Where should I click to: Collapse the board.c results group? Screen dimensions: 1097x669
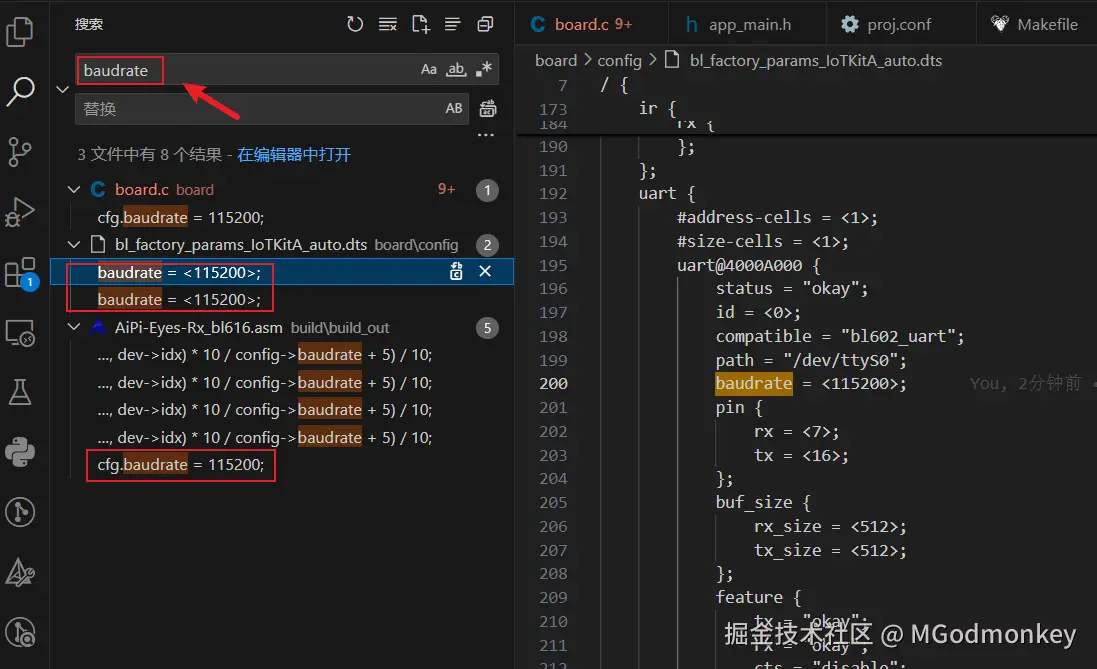click(x=73, y=190)
